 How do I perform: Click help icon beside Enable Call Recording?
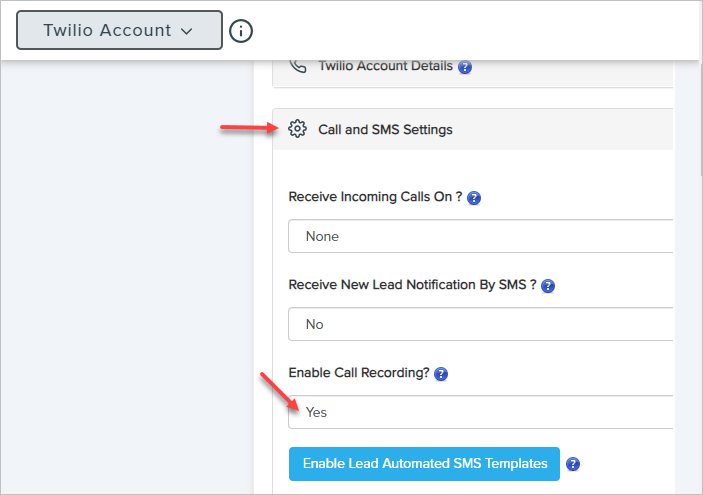pos(441,374)
